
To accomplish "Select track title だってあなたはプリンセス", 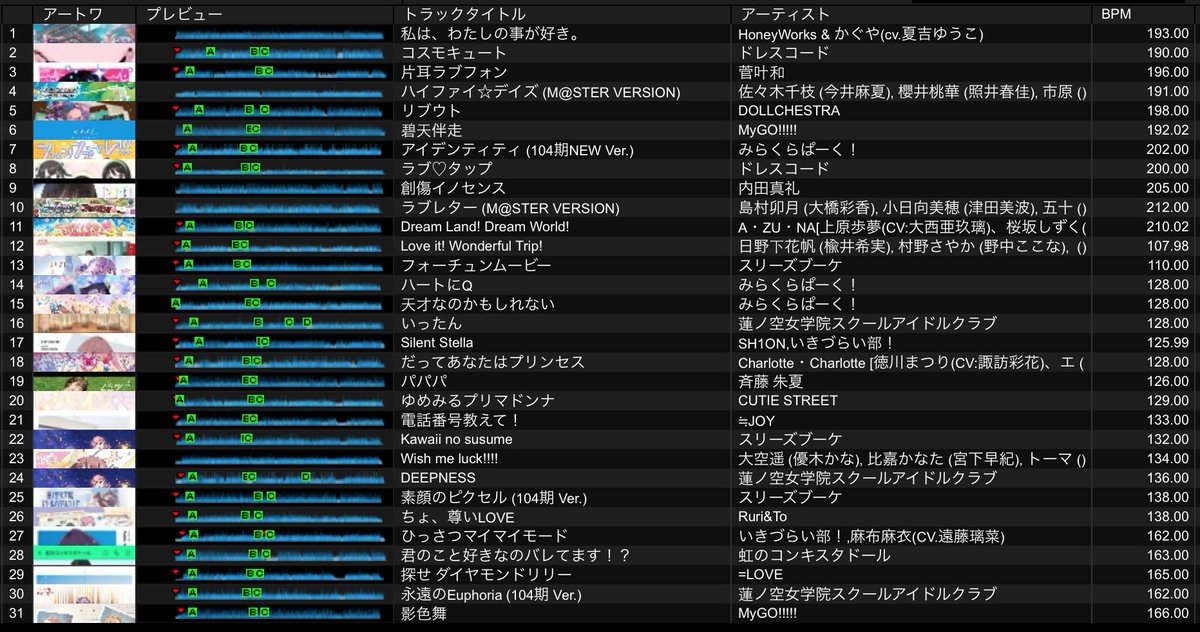I will 492,362.
